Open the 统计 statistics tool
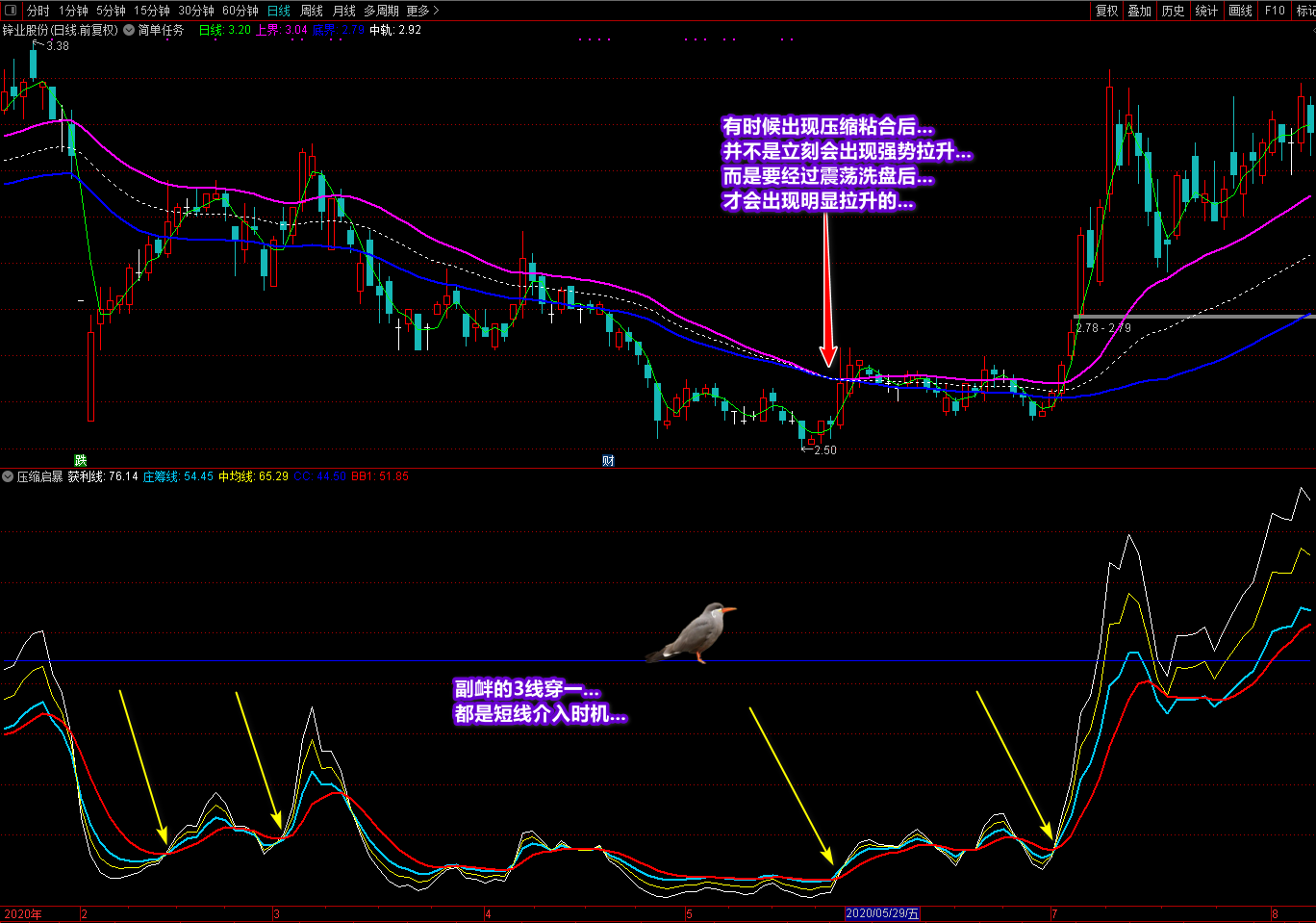 coord(1206,11)
